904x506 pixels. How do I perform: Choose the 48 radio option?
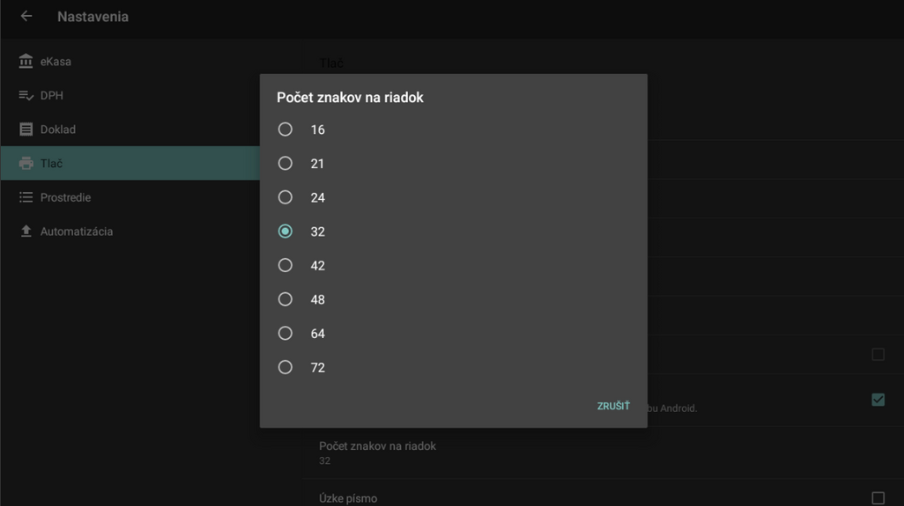[286, 300]
